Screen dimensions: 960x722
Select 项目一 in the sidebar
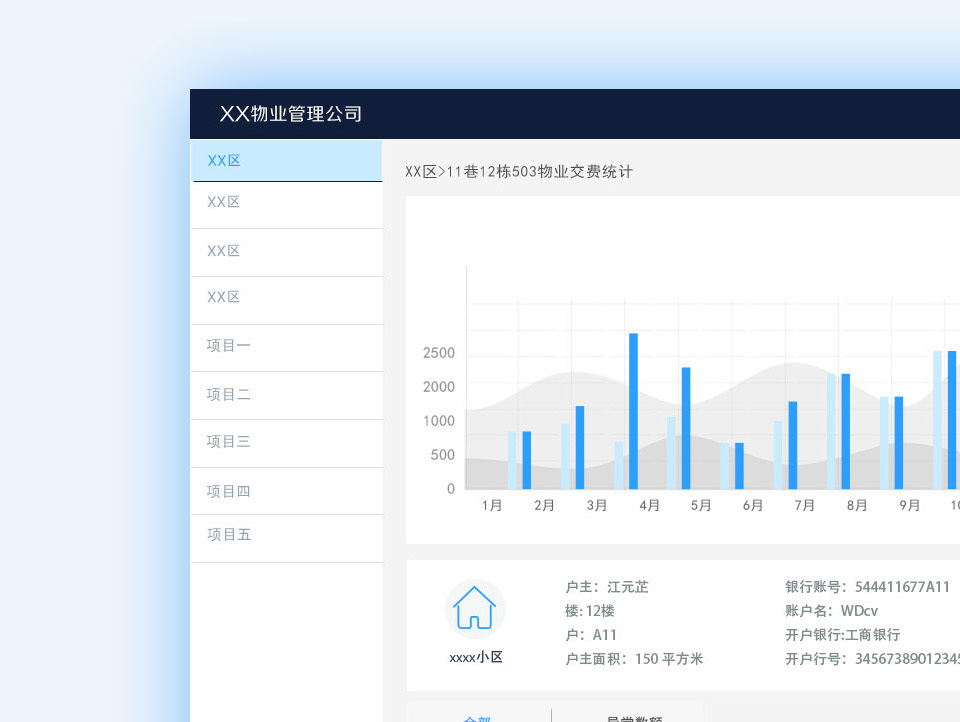(x=228, y=344)
